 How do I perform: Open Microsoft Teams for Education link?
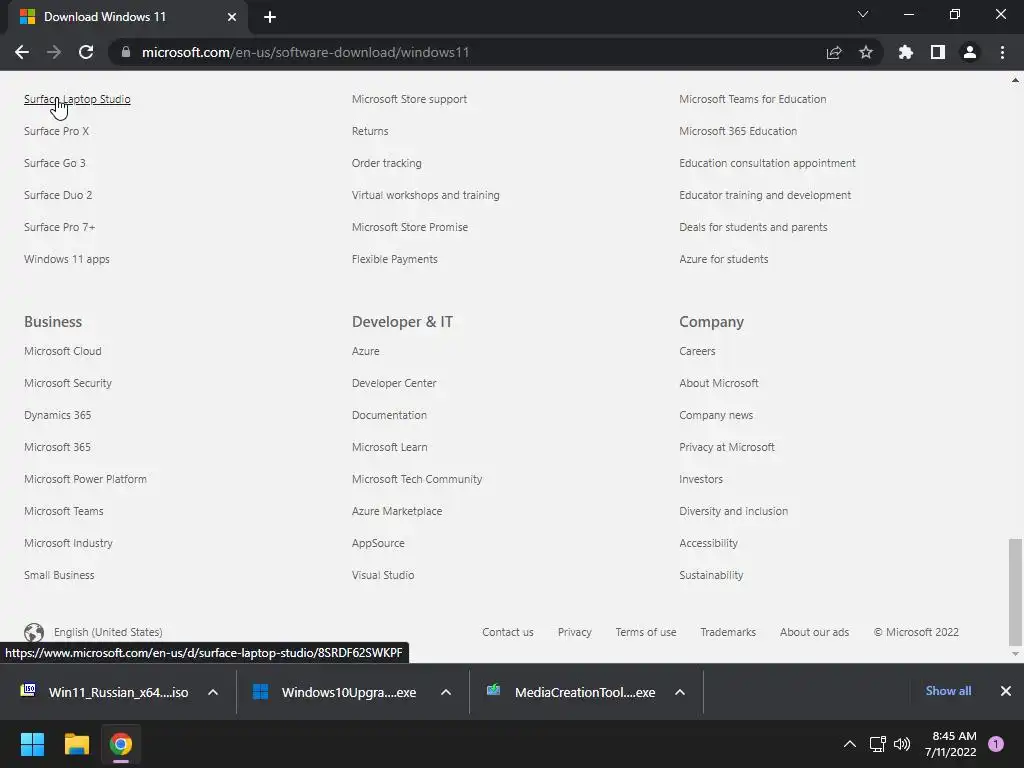click(752, 99)
